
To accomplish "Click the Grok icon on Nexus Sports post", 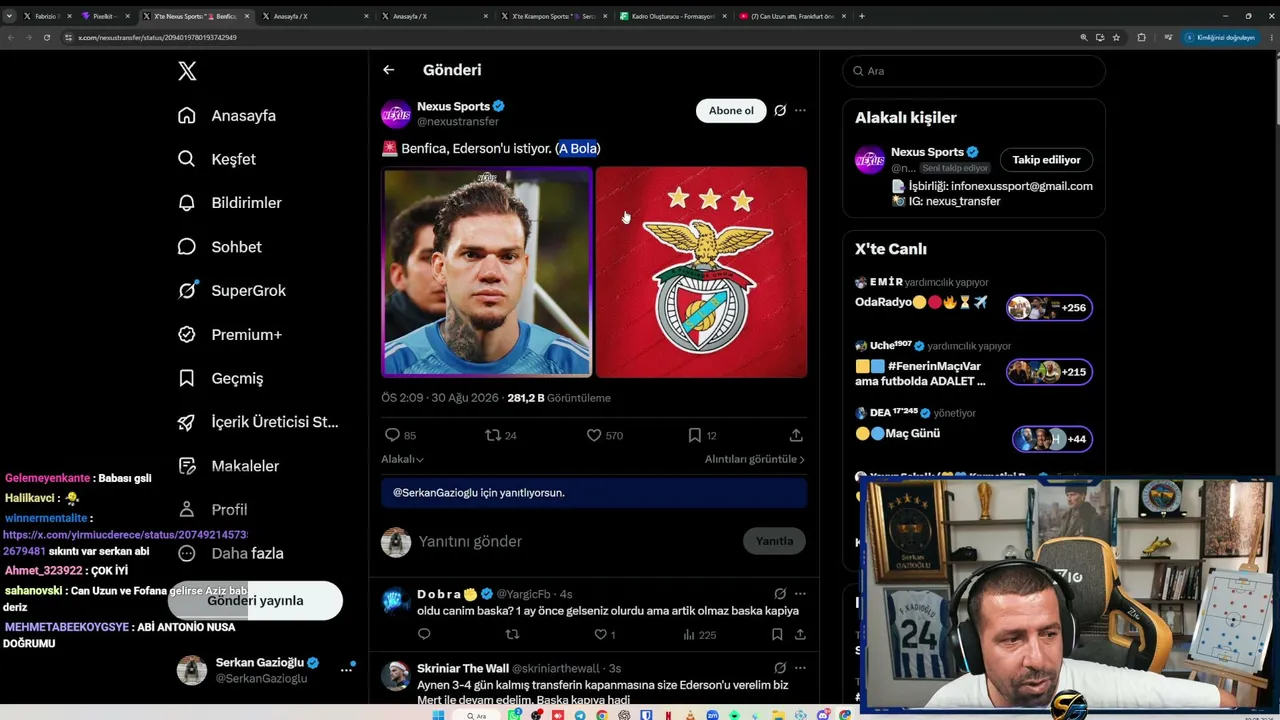I will (780, 110).
